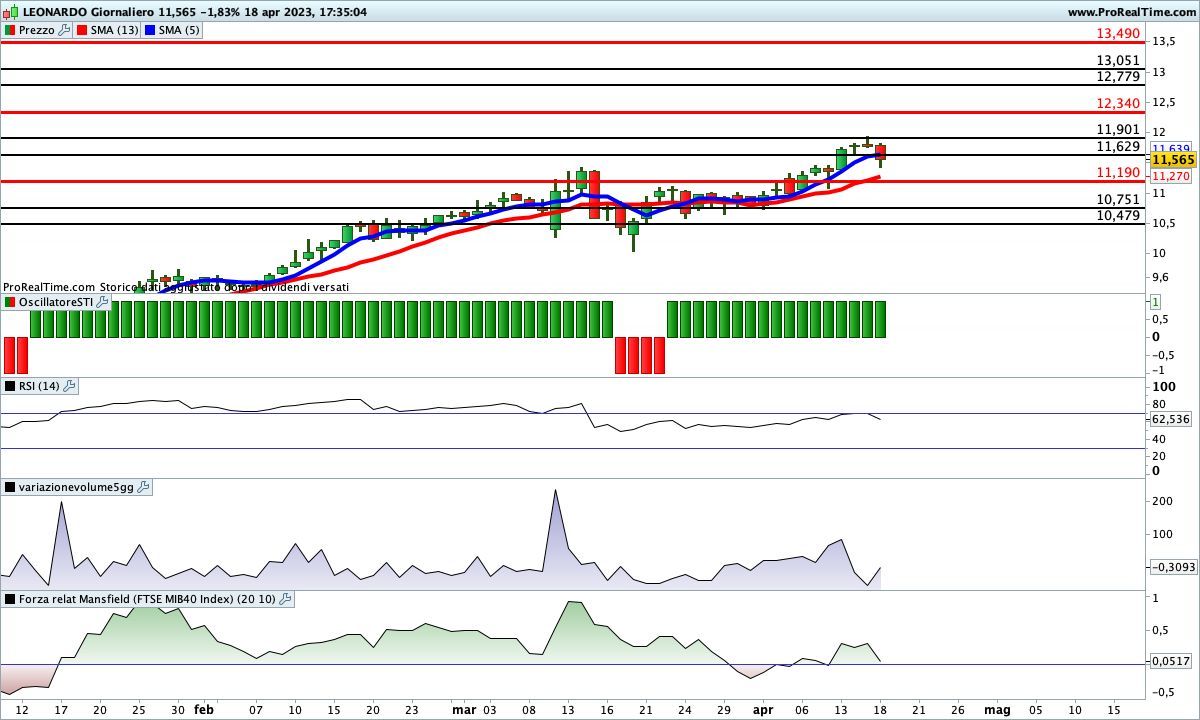Click the RSI value tag 62,536
This screenshot has width=1200, height=720.
point(1171,419)
